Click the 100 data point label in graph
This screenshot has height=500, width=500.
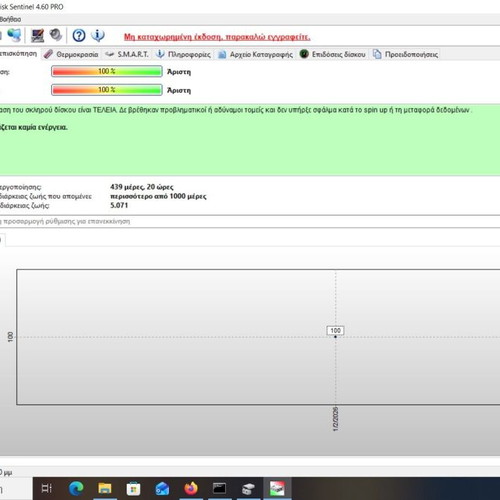click(335, 330)
